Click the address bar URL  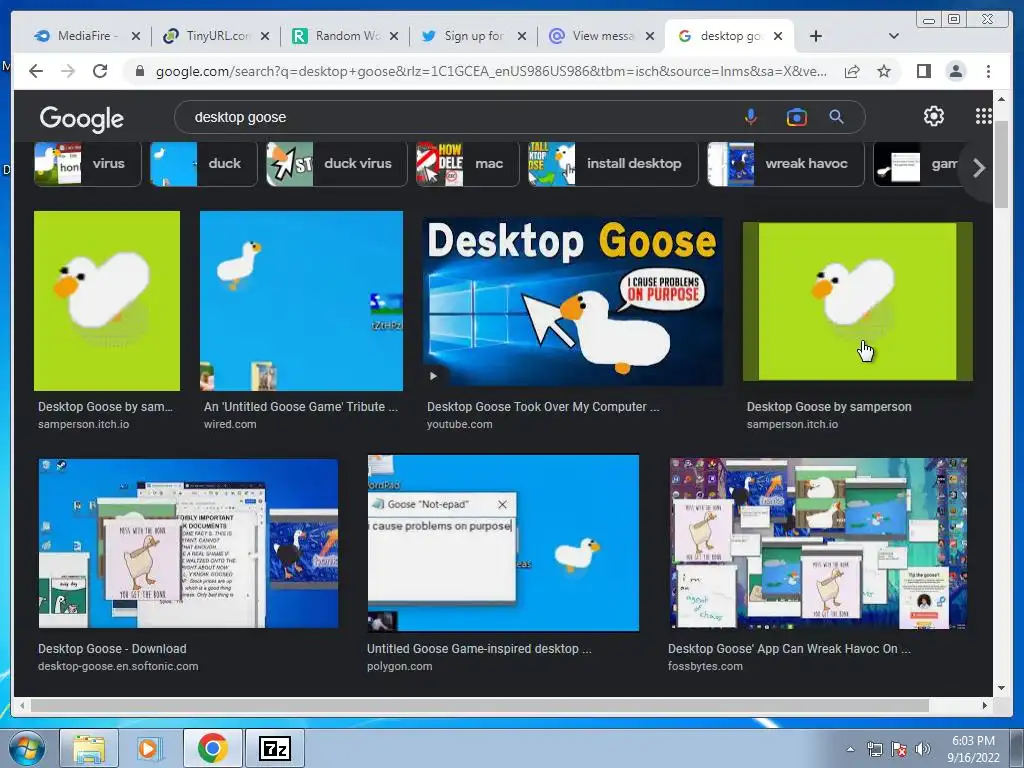[x=491, y=71]
